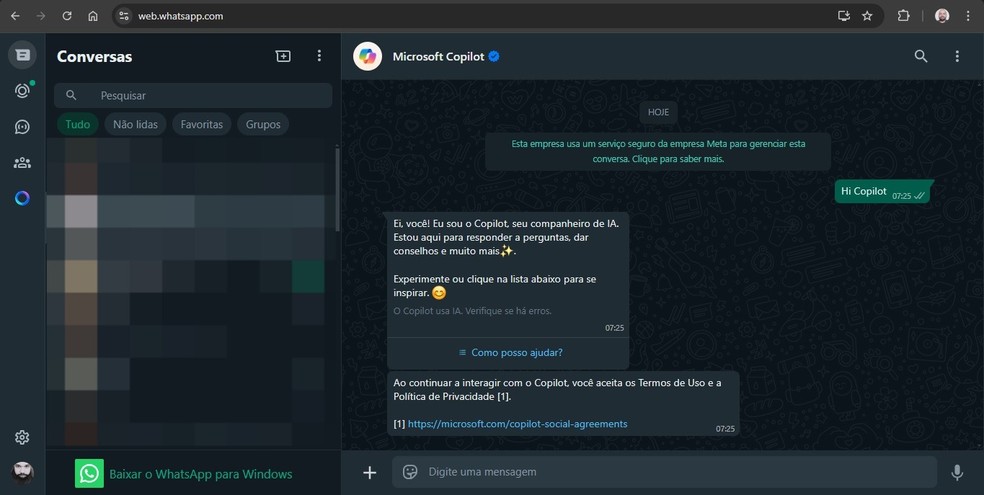Reload the web.whatsapp.com page
The height and width of the screenshot is (495, 984).
pyautogui.click(x=67, y=16)
